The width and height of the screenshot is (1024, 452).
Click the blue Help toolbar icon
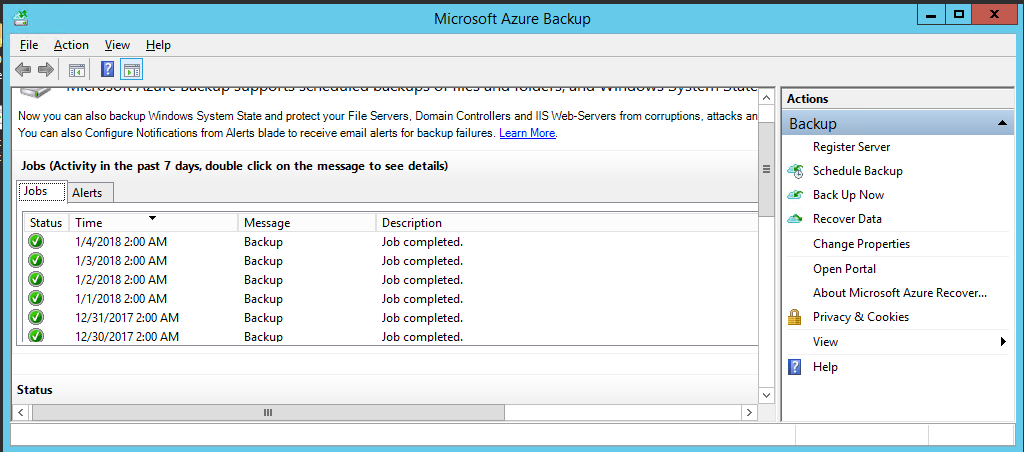point(108,69)
